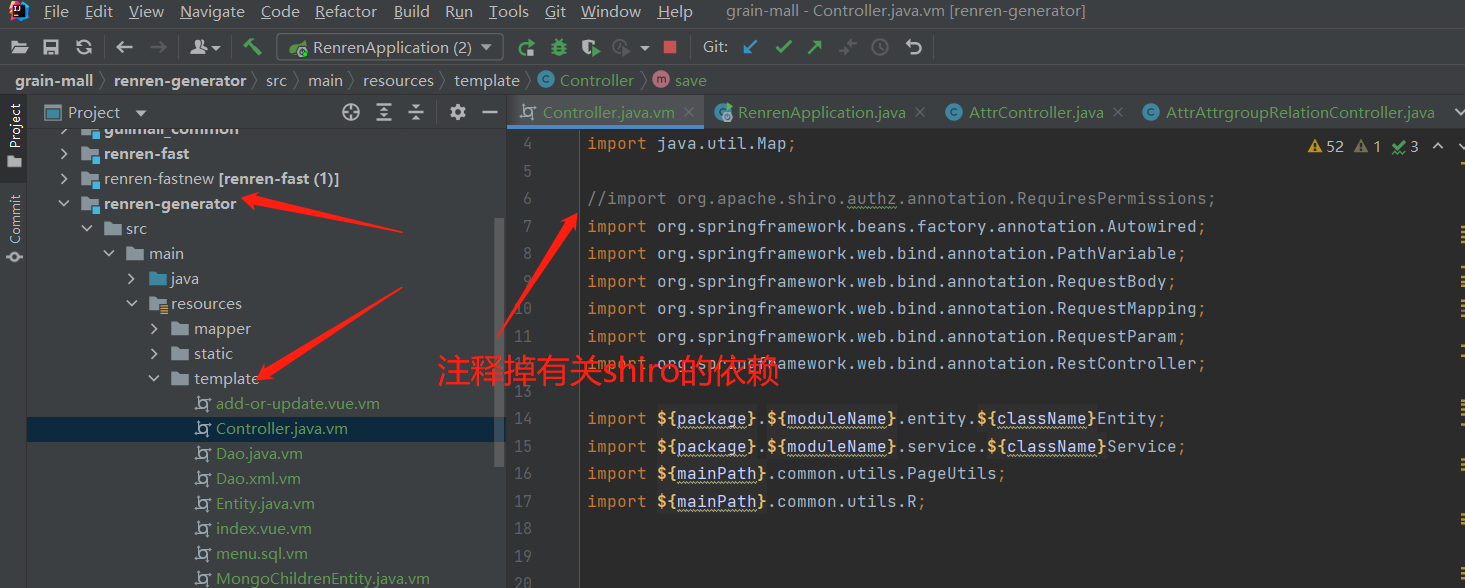The height and width of the screenshot is (588, 1465).
Task: Click the grain-mall breadcrumb
Action: click(54, 80)
